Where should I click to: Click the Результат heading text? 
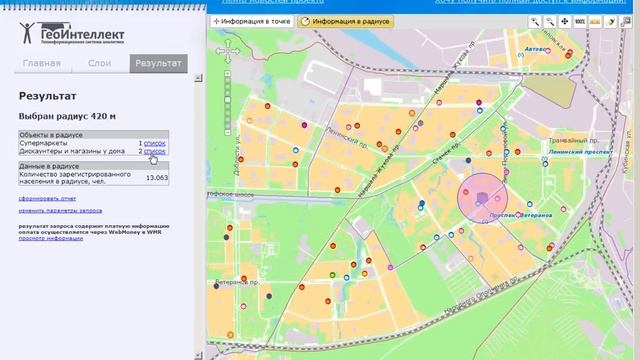point(48,96)
